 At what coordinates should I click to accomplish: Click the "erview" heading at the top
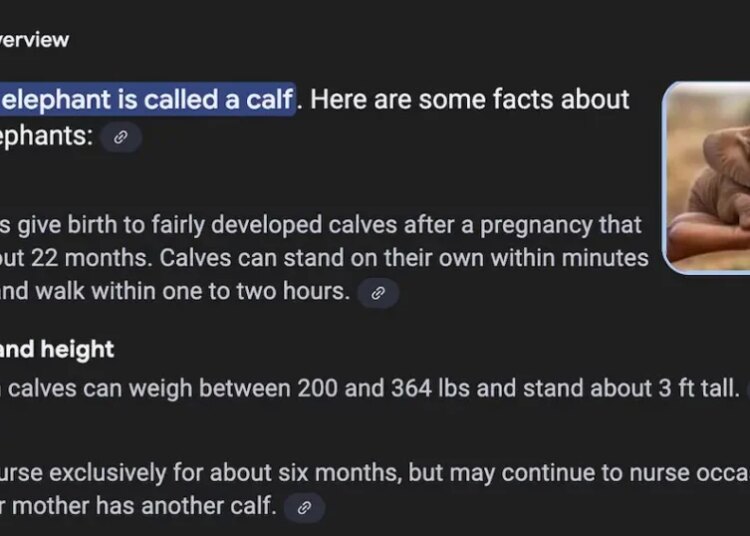tap(34, 40)
